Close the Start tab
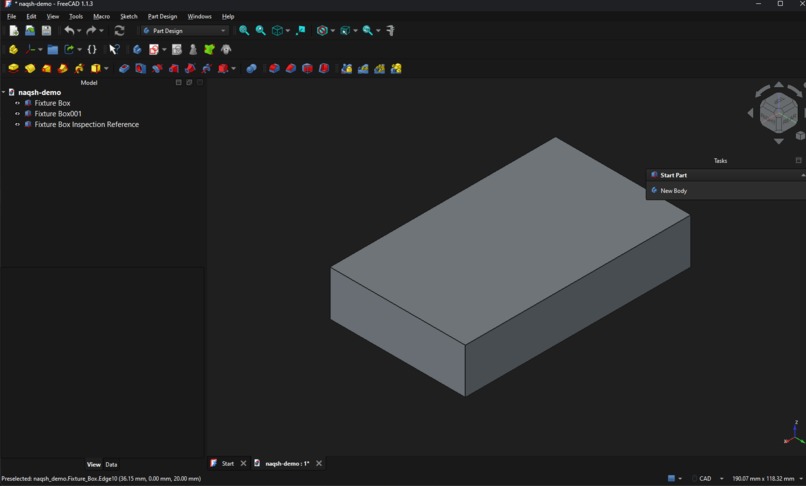 pyautogui.click(x=244, y=464)
